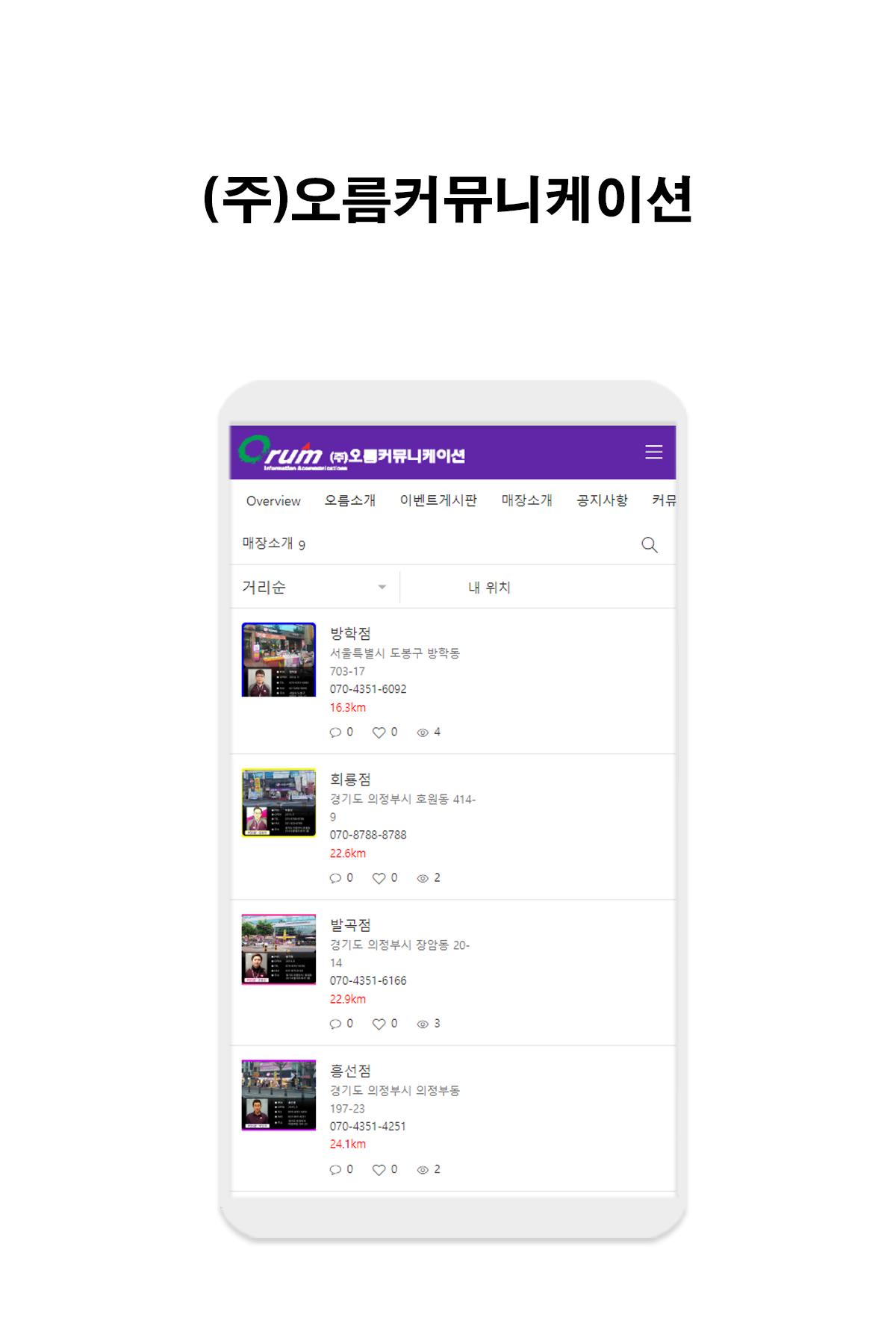Switch to the 이벤트게시판 tab

point(438,500)
